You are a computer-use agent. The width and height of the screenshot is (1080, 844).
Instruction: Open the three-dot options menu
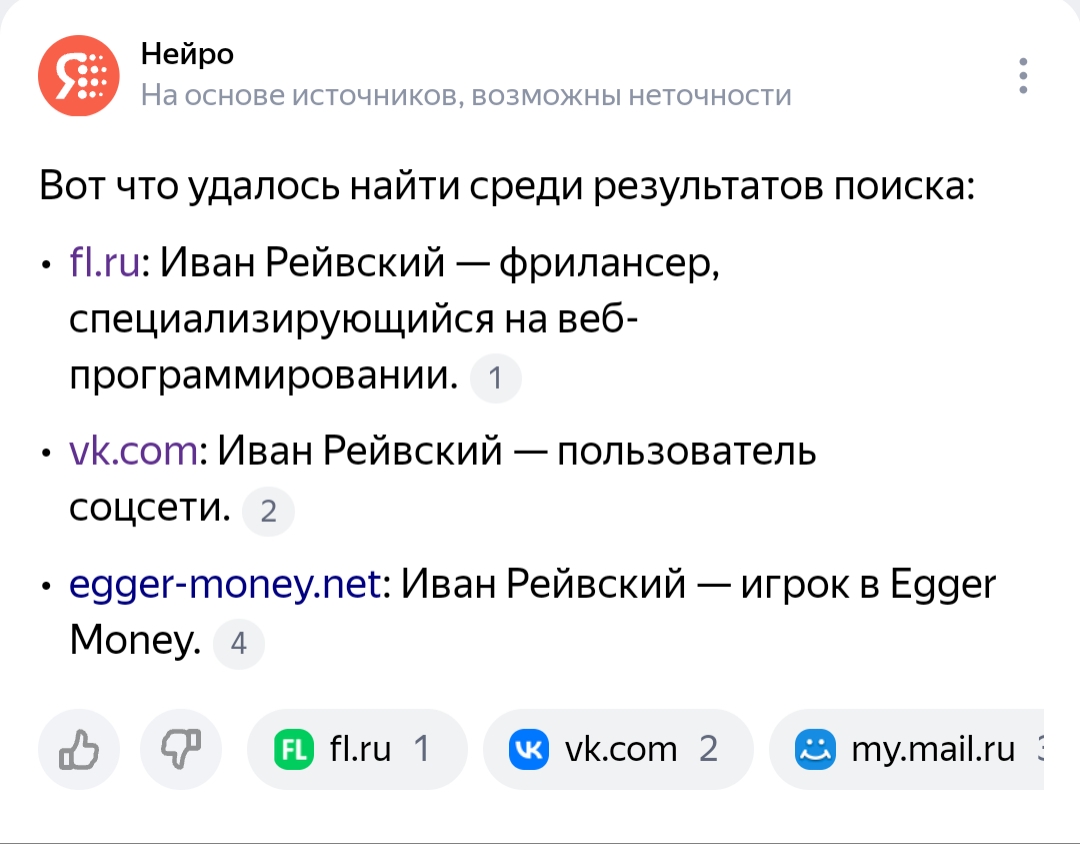click(1022, 76)
